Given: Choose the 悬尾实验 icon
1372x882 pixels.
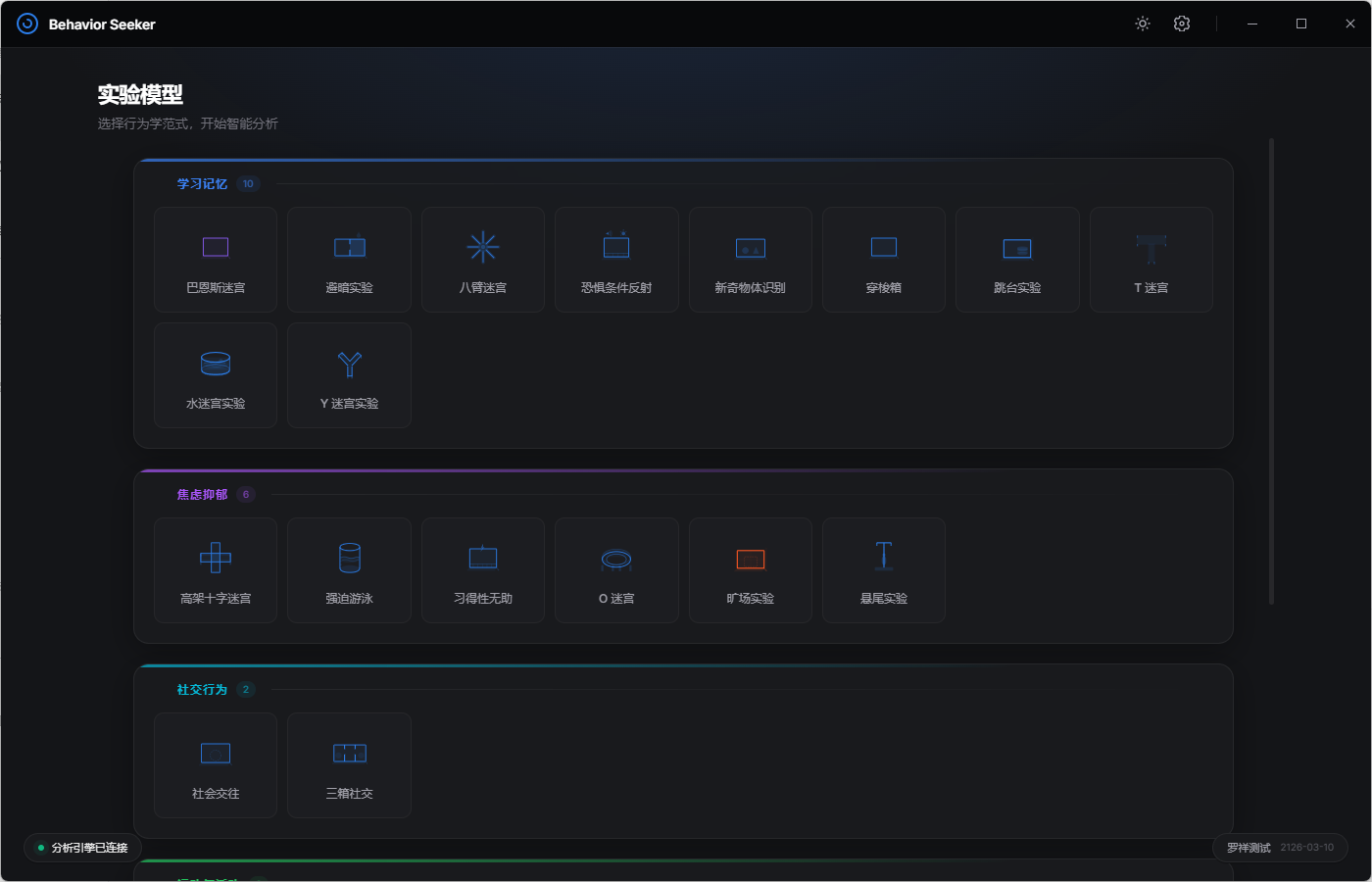Looking at the screenshot, I should tap(884, 556).
